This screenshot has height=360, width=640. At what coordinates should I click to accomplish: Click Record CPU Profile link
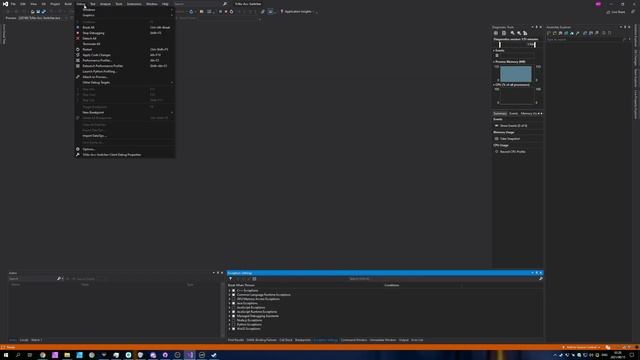(513, 152)
